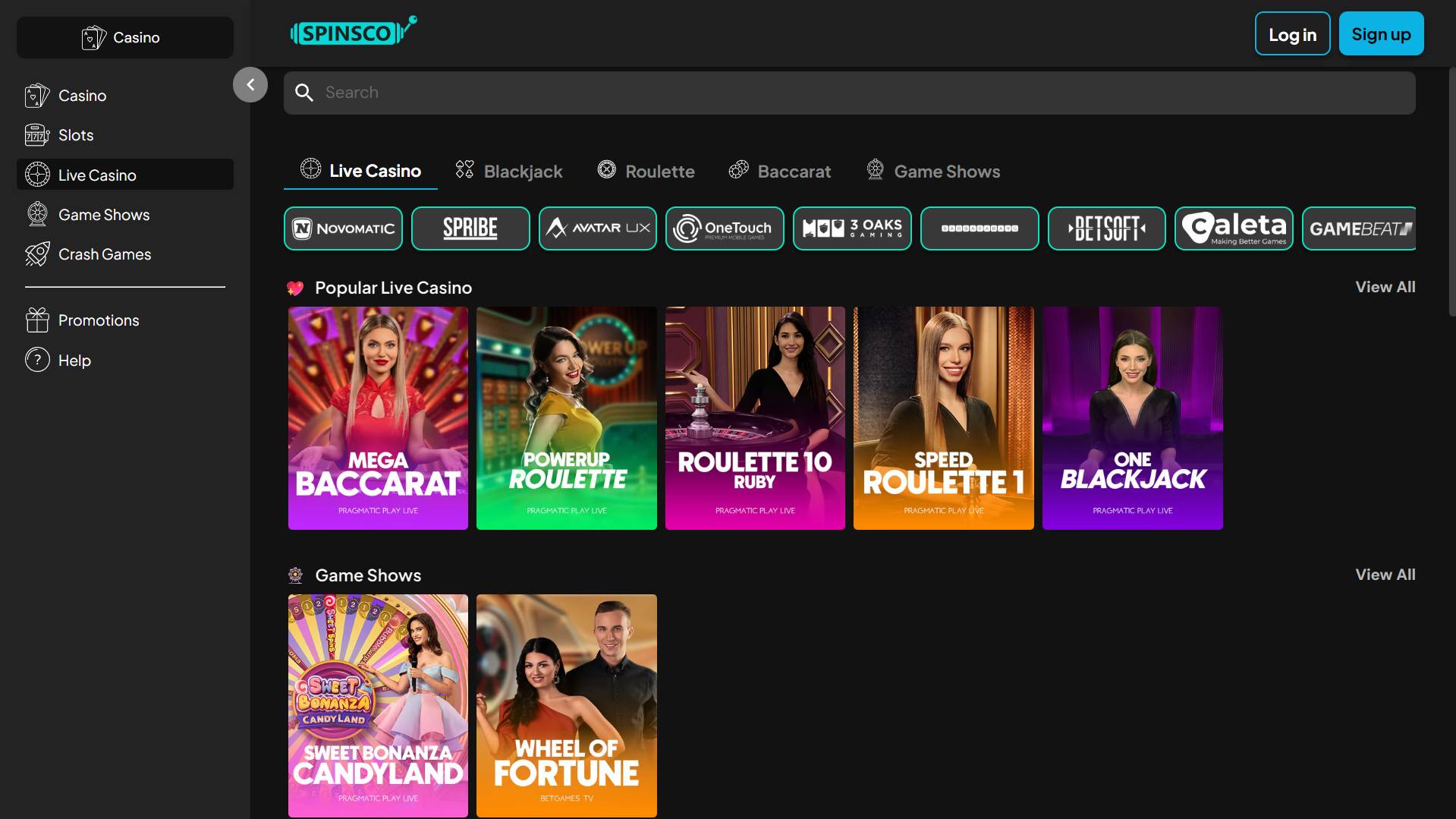The image size is (1456, 819).
Task: Click the Spinsco logo
Action: pos(353,32)
